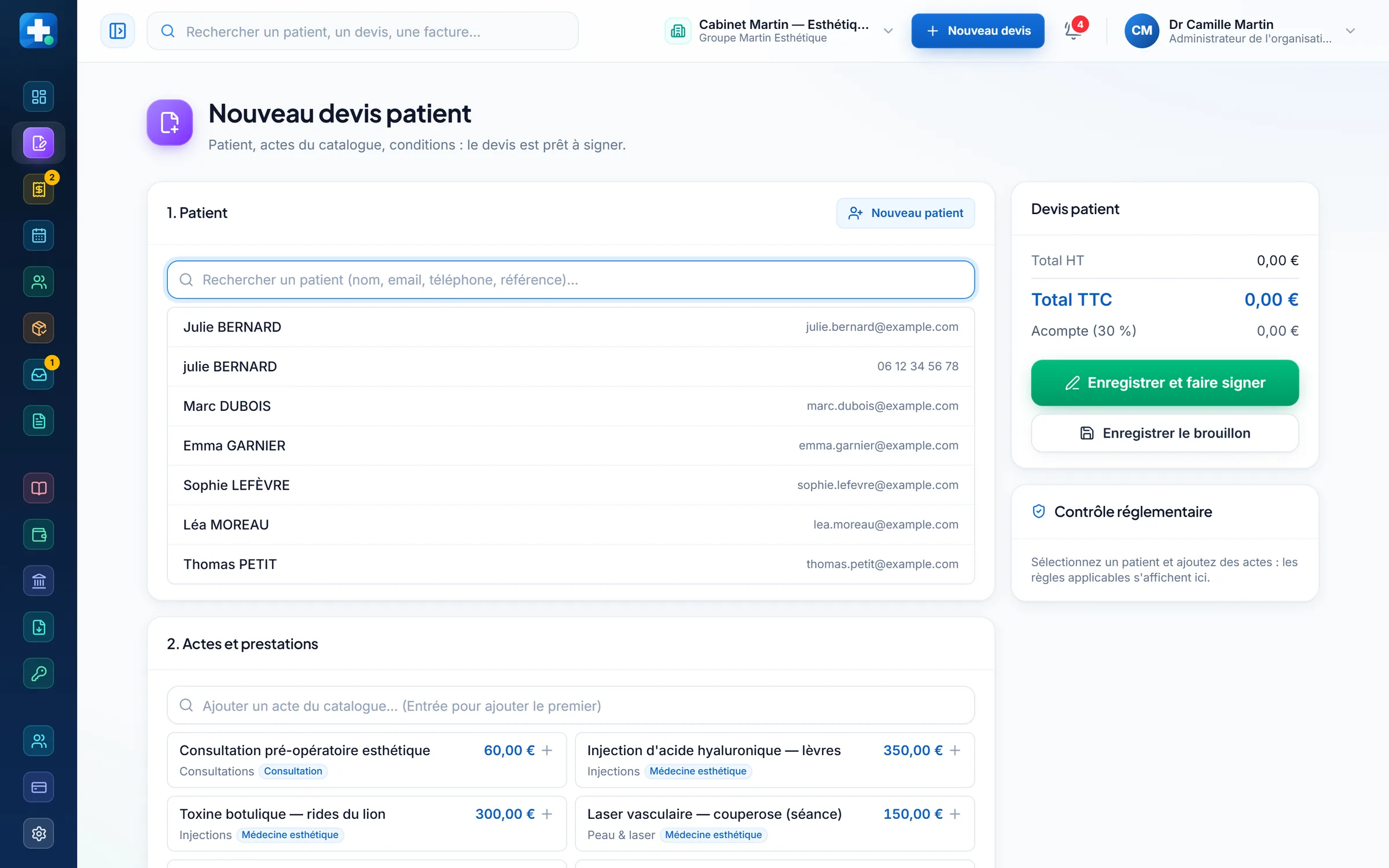Click the 350,00 € price
This screenshot has width=1389, height=868.
(x=913, y=751)
